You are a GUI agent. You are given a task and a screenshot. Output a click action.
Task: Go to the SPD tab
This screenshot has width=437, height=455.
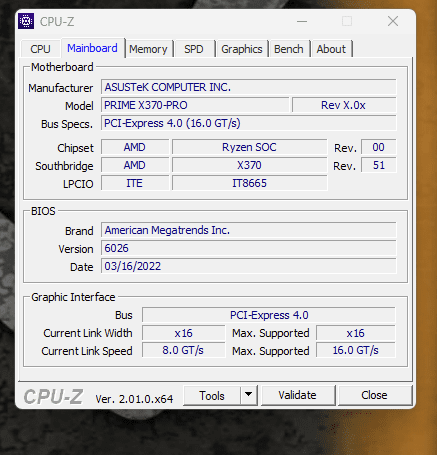194,49
